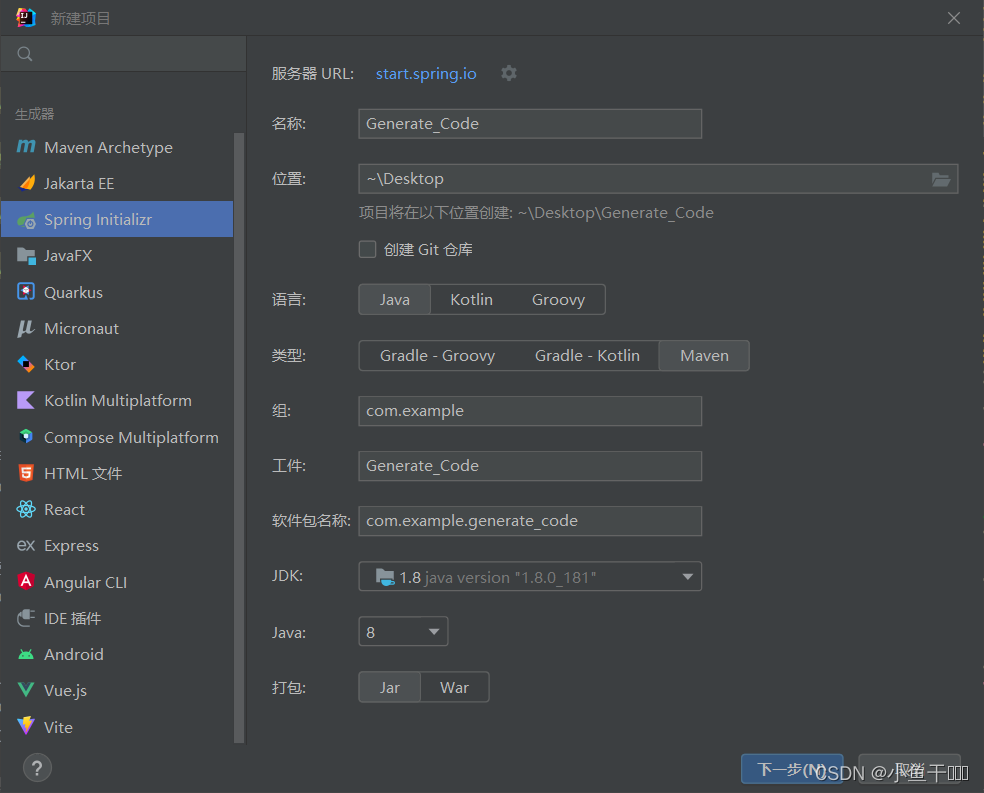Enable the 创建 Git 仓库 checkbox
The height and width of the screenshot is (793, 984).
point(368,249)
